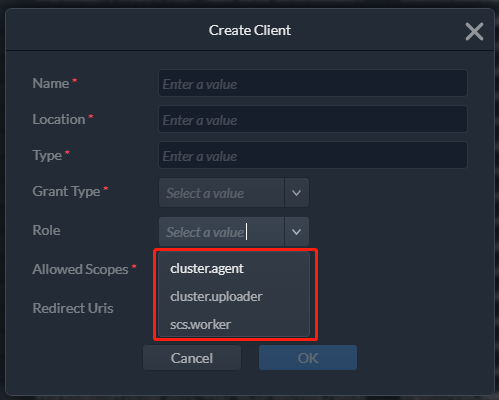Click the Grant Type label
499x400 pixels.
(66, 191)
